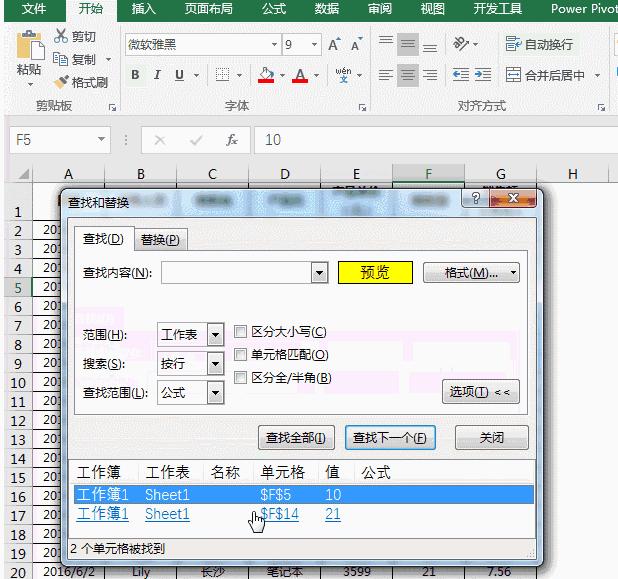Click into the 查找内容 input field
Viewport: 618px width, 579px height.
point(236,272)
